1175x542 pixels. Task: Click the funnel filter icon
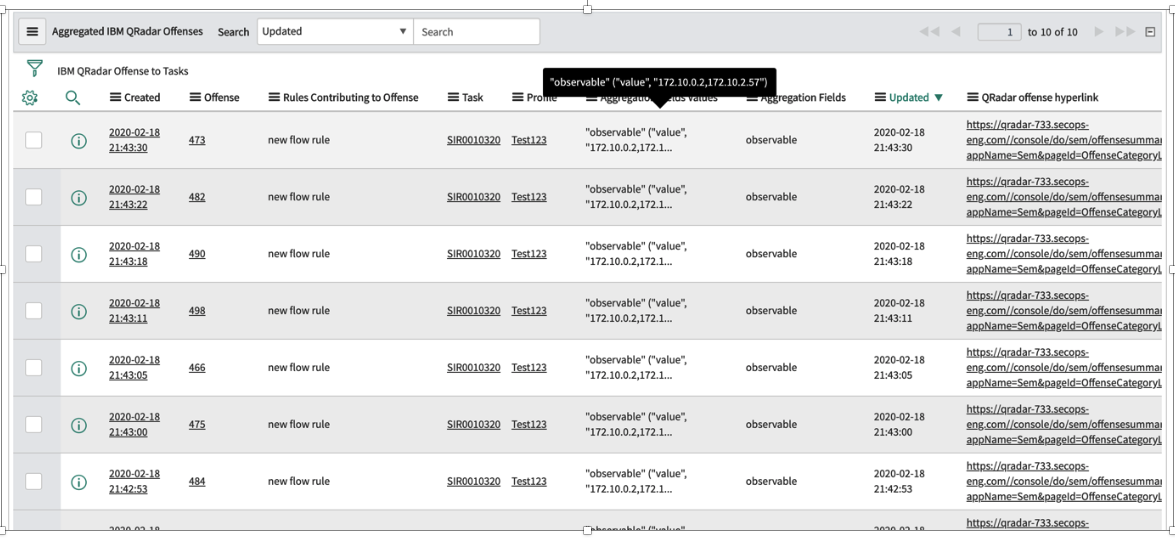(34, 69)
